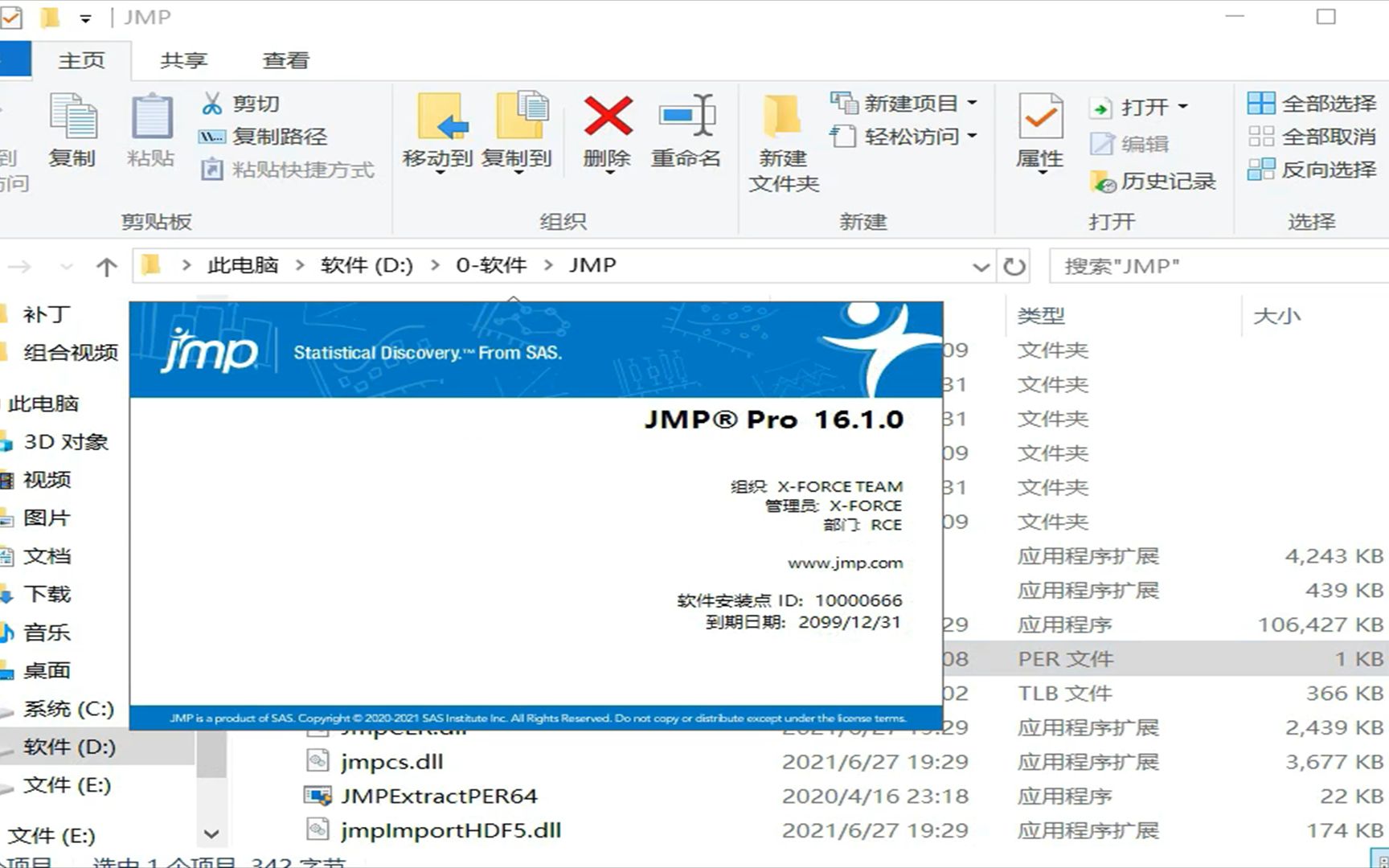Image resolution: width=1389 pixels, height=868 pixels.
Task: Click the JMP Pro 16.1.0 splash screen
Action: pos(536,516)
